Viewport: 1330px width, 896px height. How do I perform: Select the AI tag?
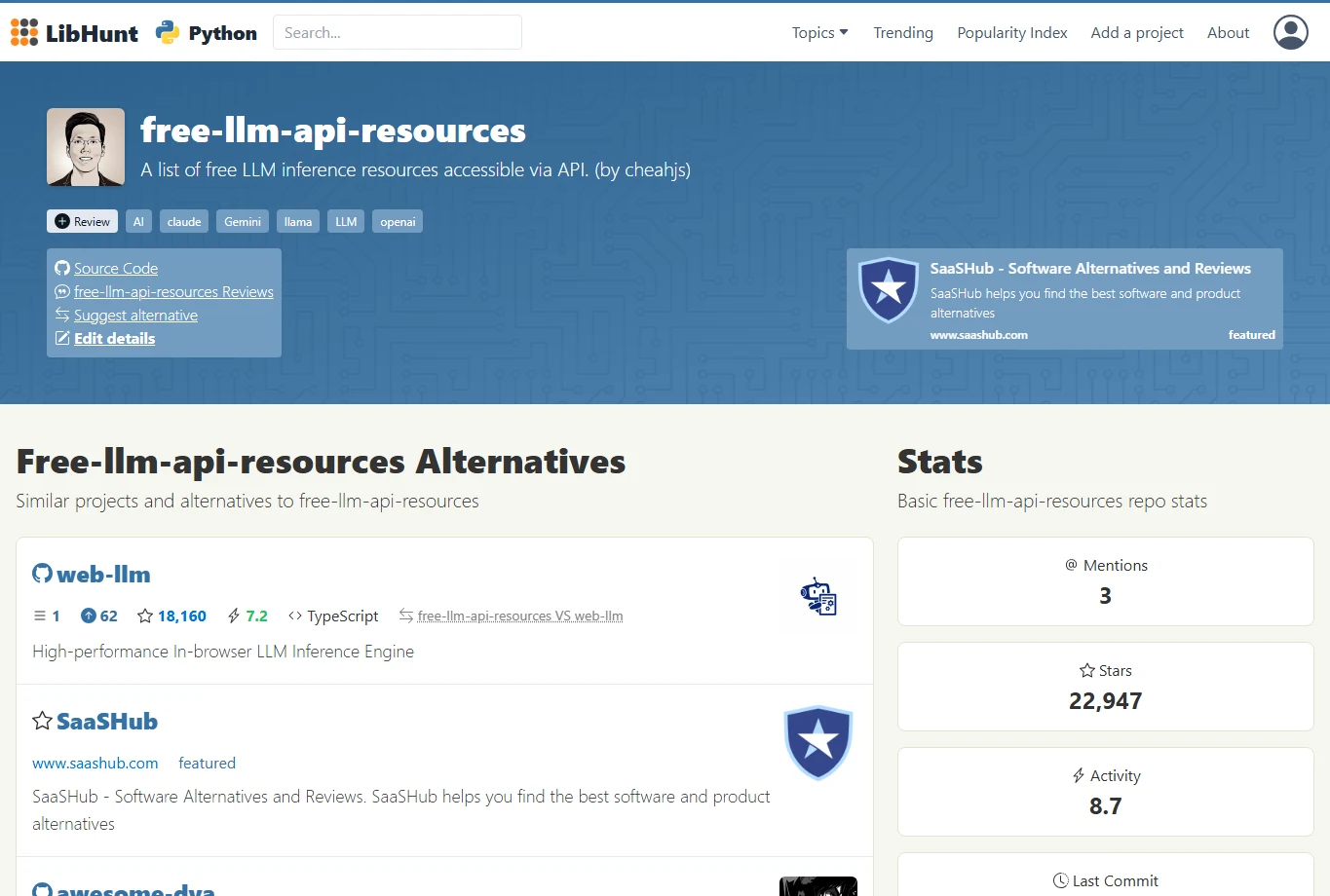click(x=138, y=221)
